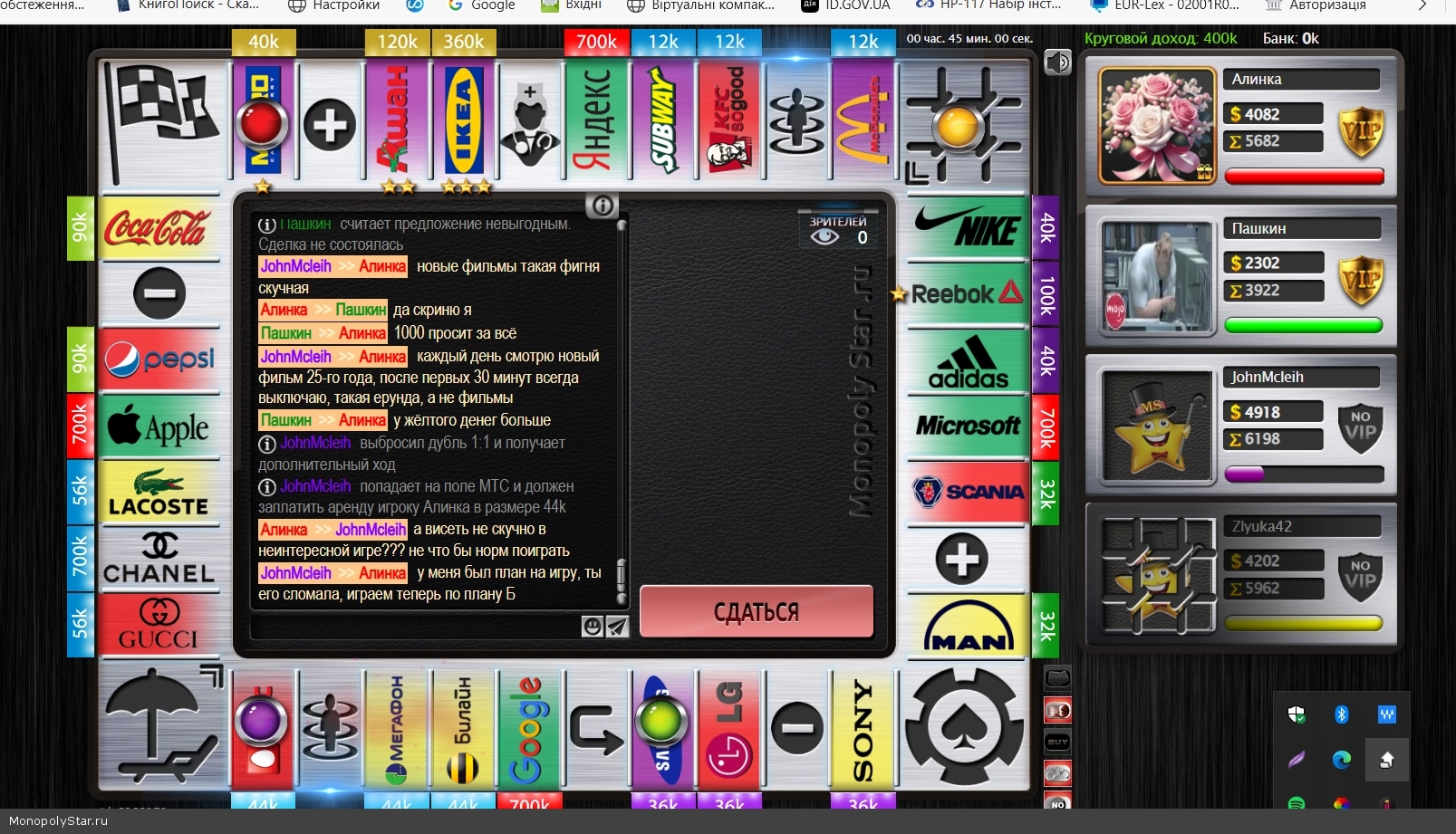1456x834 pixels.
Task: Open the info icon above the chat
Action: (602, 206)
